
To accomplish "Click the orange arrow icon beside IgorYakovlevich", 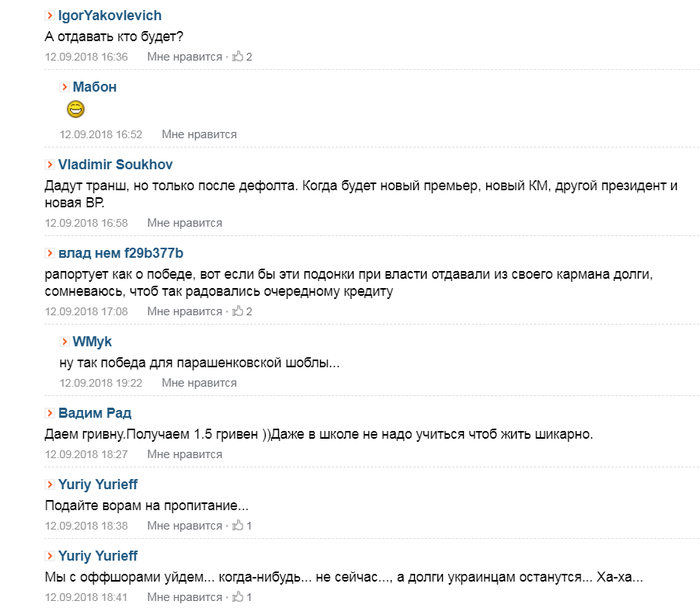I will coord(50,16).
